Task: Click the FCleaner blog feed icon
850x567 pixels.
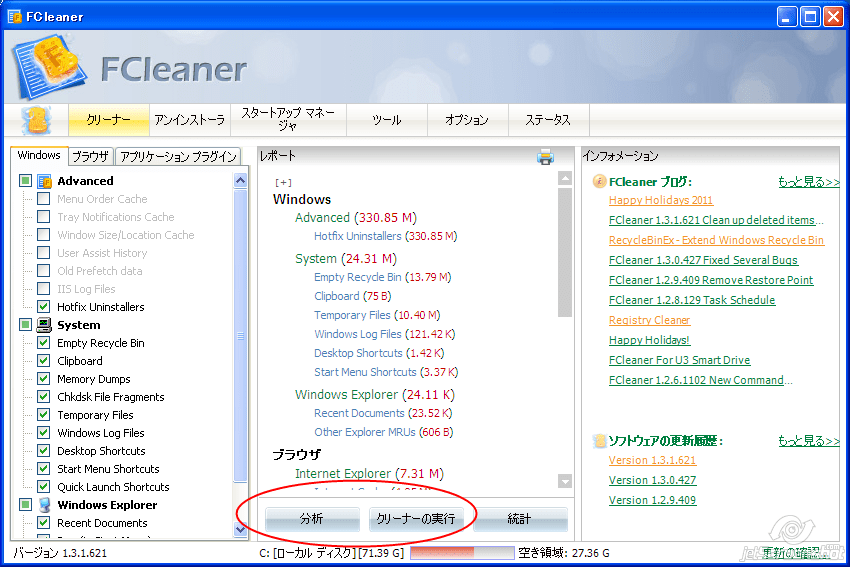Action: click(599, 182)
